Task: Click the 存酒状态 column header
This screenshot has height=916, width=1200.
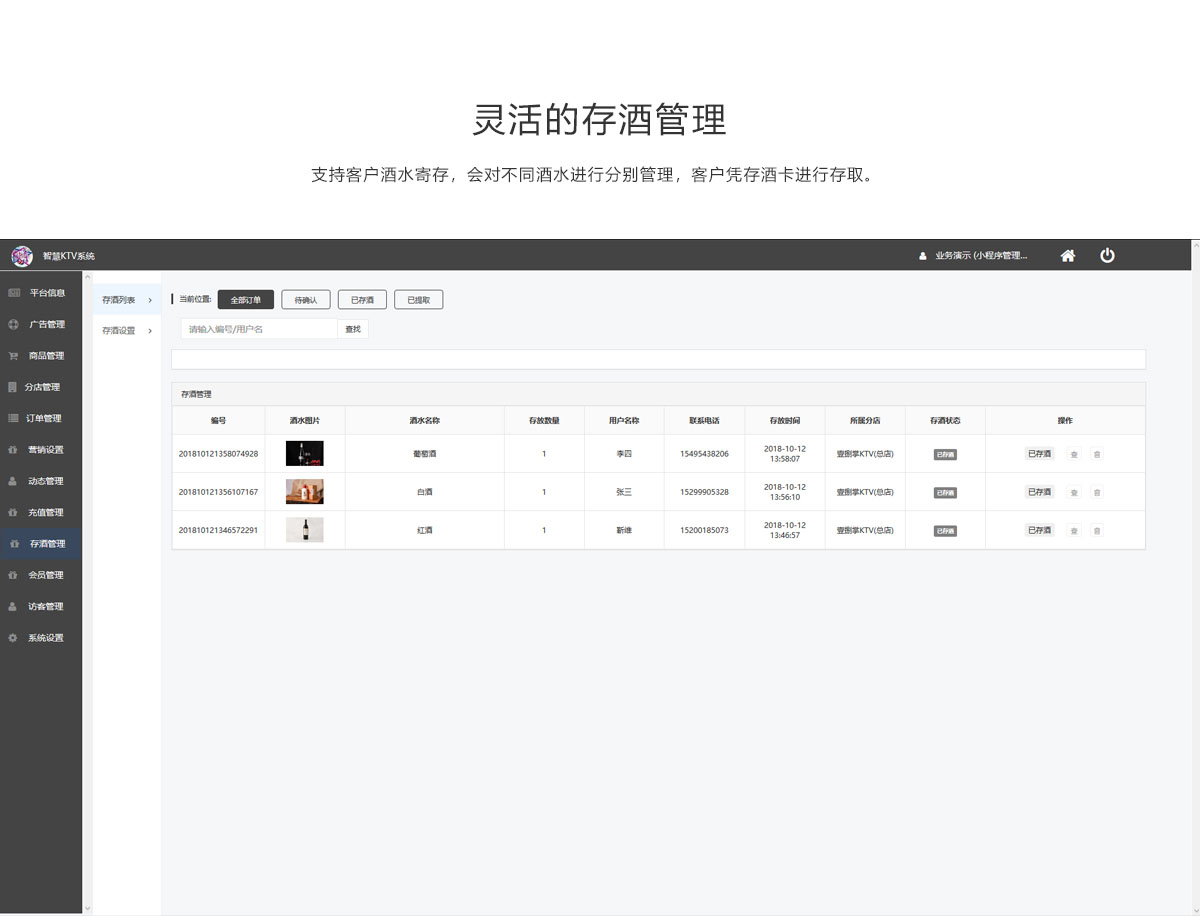Action: [x=945, y=421]
